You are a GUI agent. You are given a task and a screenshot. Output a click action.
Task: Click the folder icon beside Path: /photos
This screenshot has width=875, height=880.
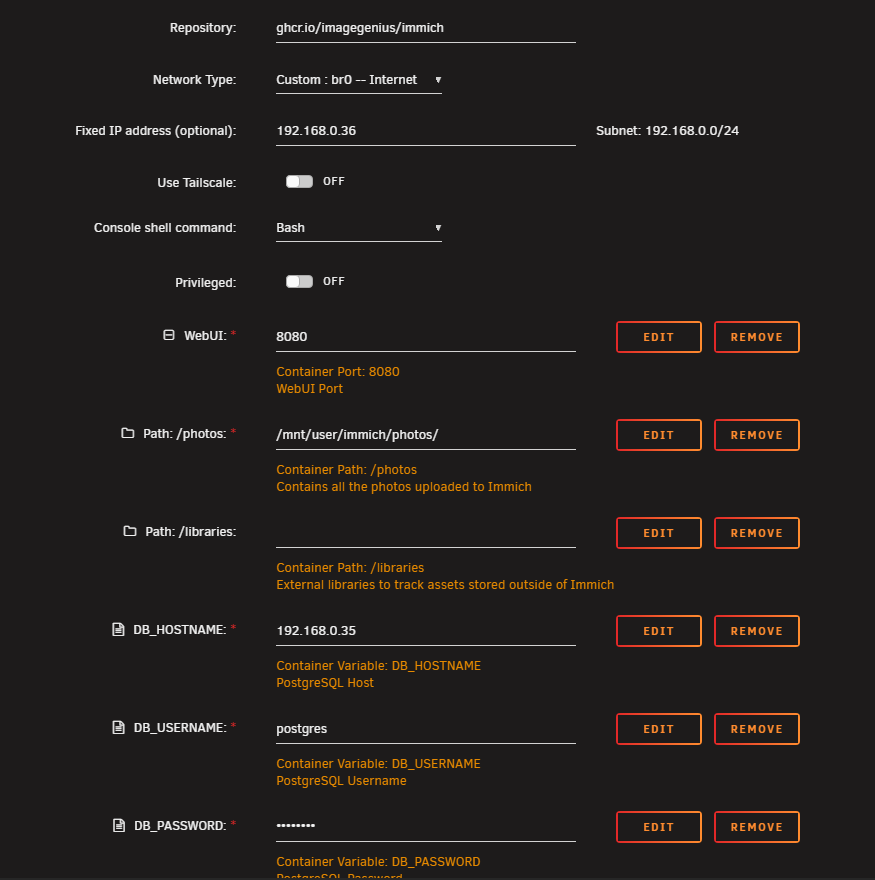tap(127, 433)
